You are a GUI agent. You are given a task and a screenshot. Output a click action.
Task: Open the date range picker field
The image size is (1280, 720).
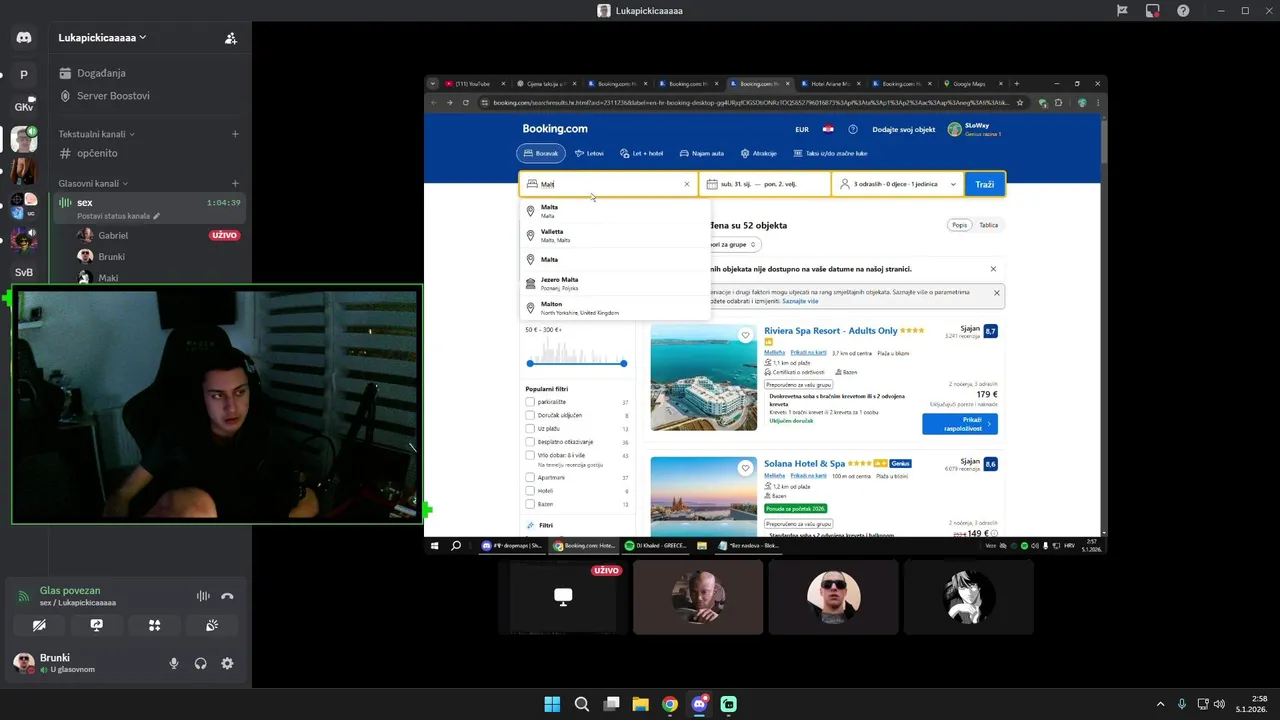click(765, 184)
